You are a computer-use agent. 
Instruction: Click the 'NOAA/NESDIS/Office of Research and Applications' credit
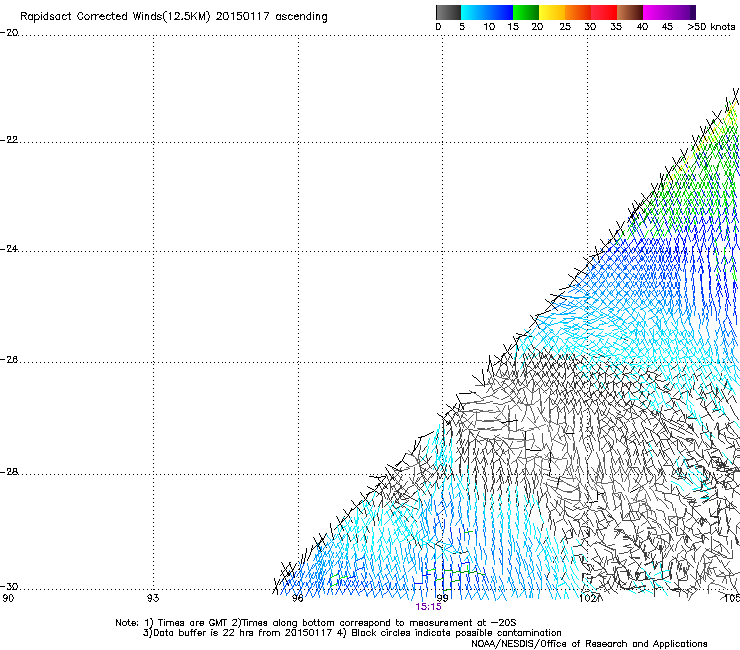click(589, 644)
